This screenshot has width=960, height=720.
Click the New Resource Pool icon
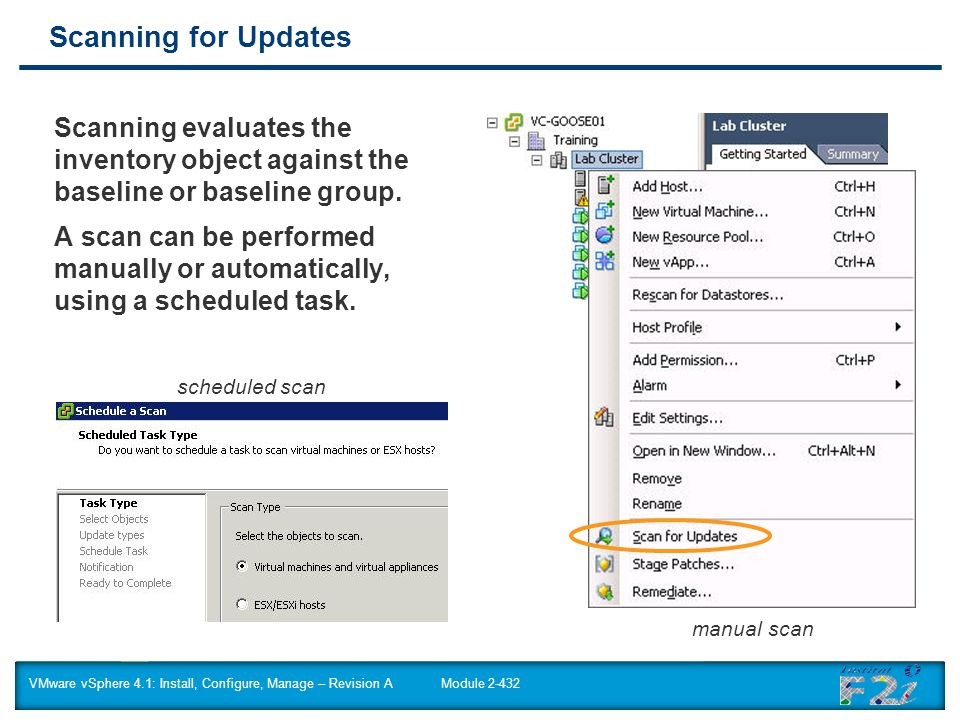[x=605, y=235]
